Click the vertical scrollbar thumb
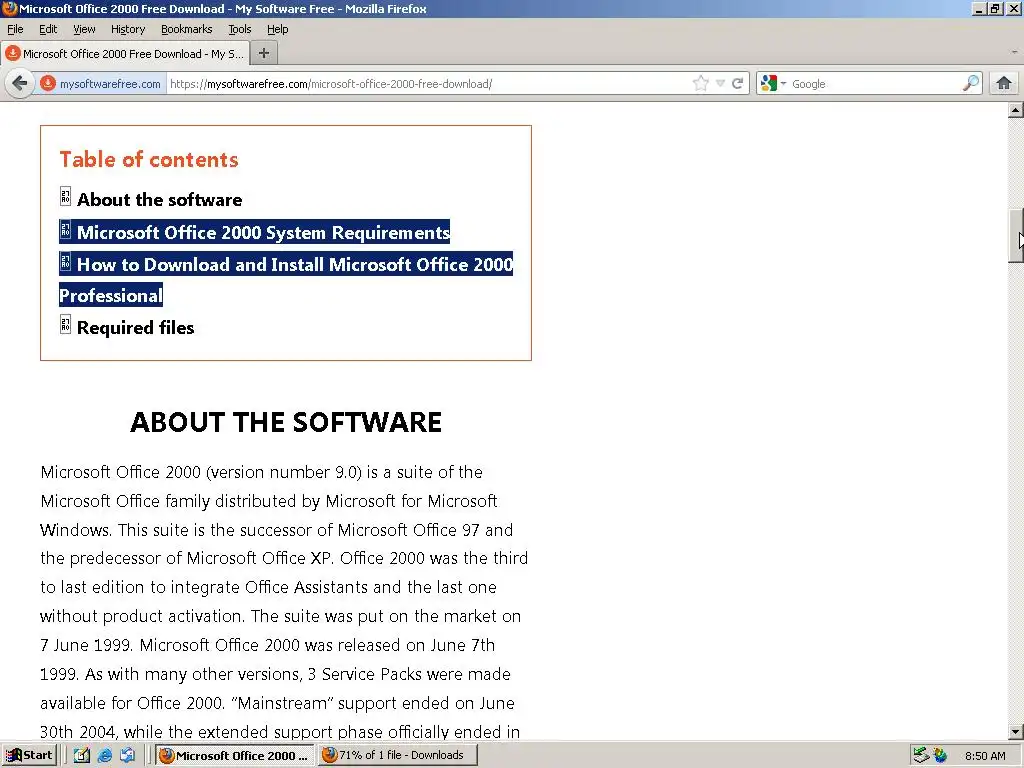This screenshot has width=1024, height=768. pyautogui.click(x=1015, y=236)
